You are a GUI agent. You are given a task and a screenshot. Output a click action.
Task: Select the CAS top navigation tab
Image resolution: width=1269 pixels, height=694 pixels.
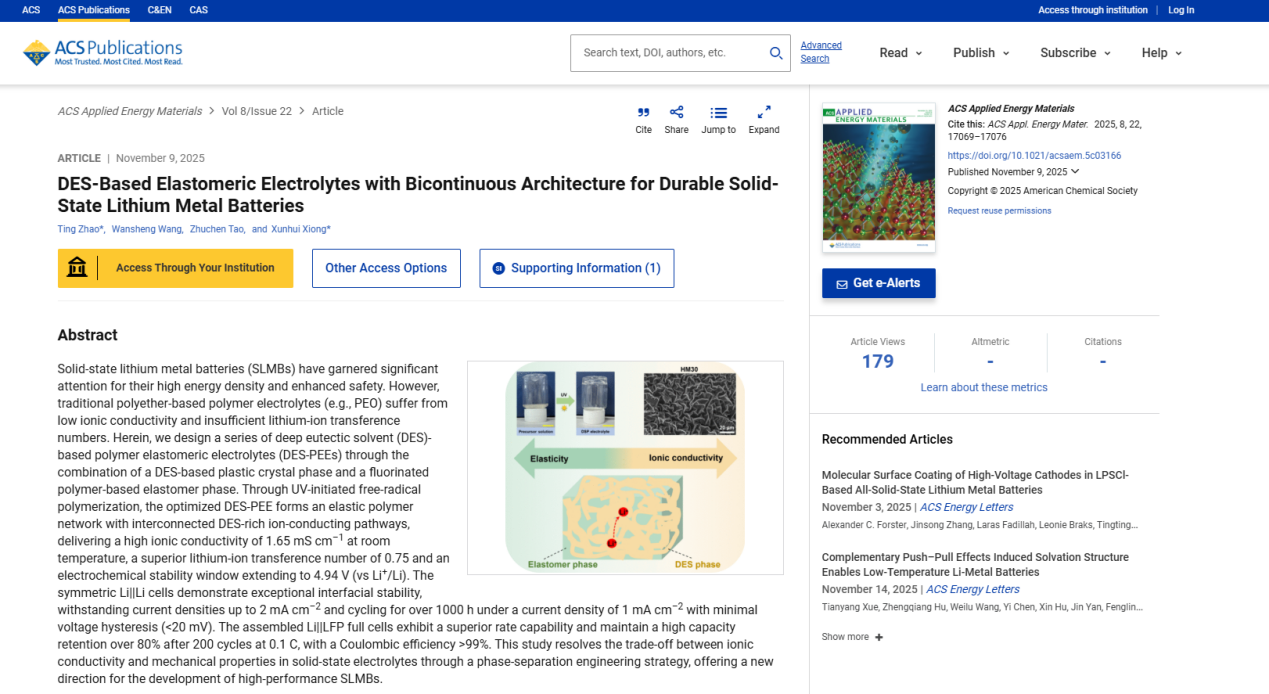click(198, 10)
